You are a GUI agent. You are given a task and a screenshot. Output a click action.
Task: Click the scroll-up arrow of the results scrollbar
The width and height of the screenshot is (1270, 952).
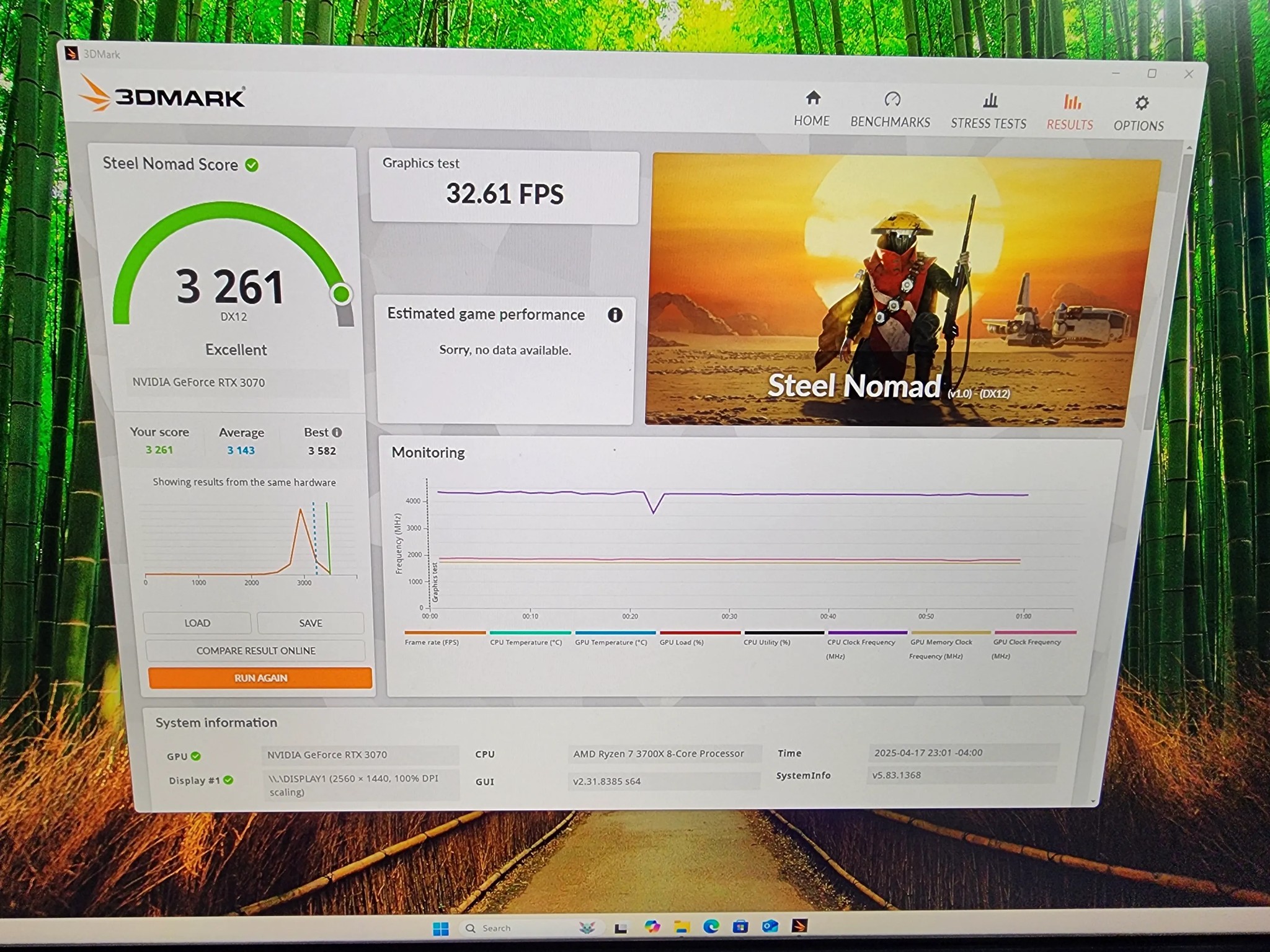(x=1189, y=148)
